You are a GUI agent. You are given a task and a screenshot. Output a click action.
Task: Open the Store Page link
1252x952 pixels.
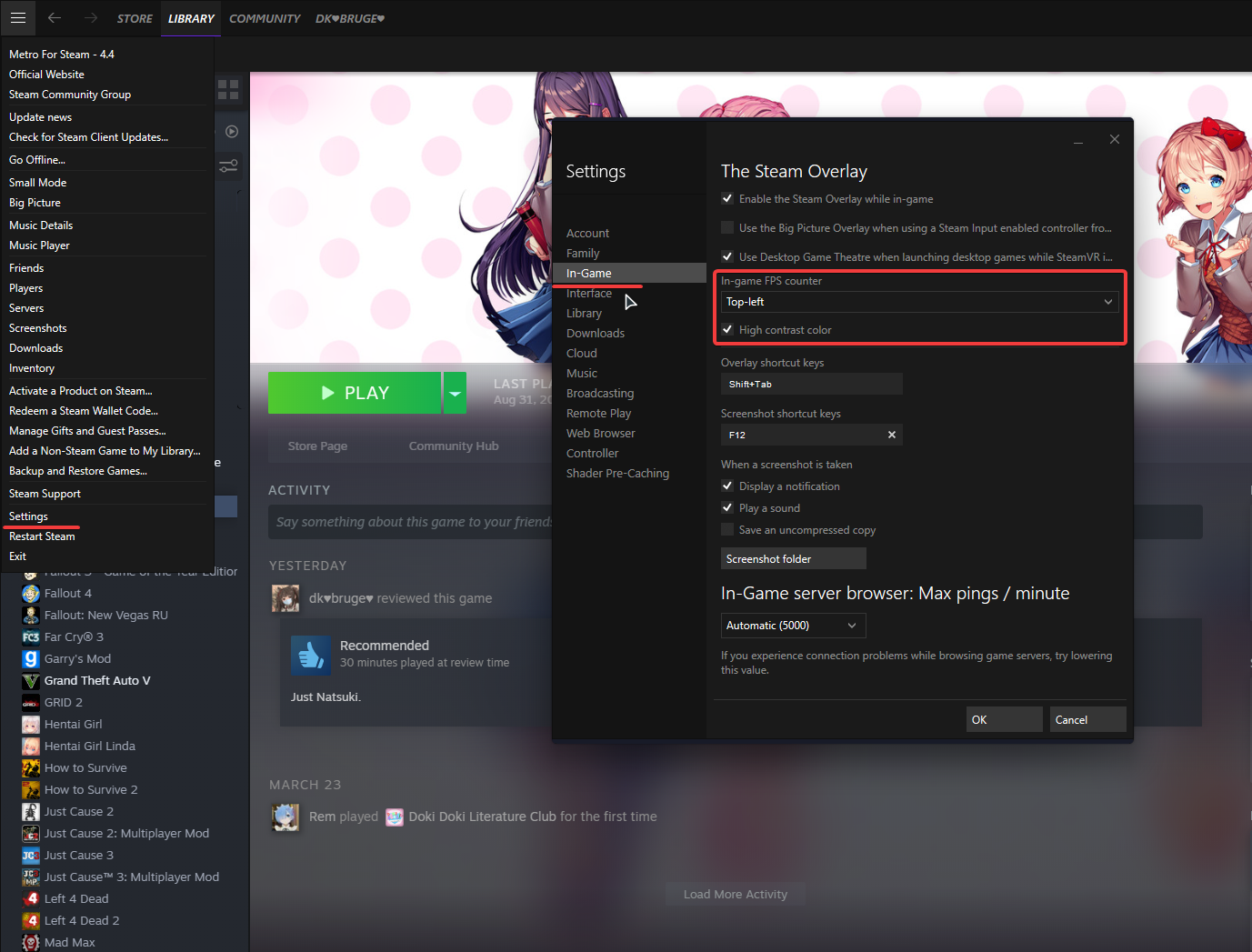click(317, 446)
